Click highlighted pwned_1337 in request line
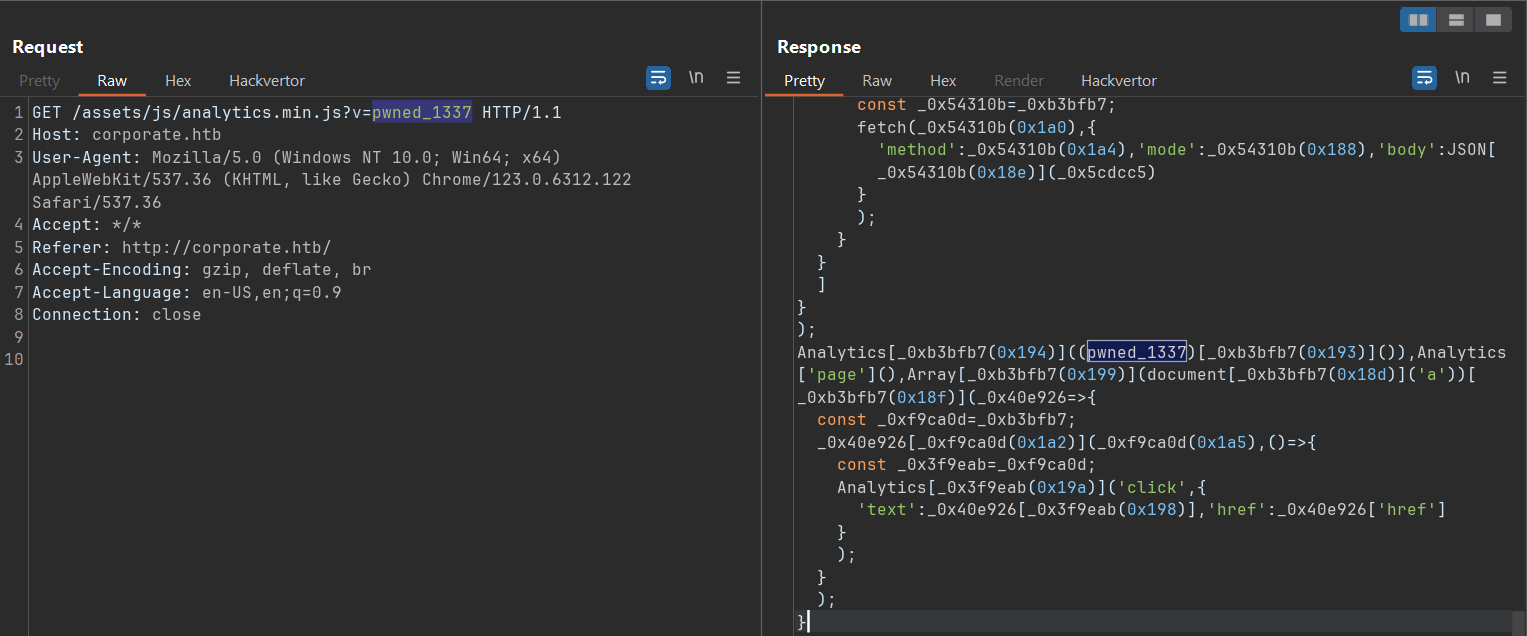Viewport: 1527px width, 636px height. 422,113
